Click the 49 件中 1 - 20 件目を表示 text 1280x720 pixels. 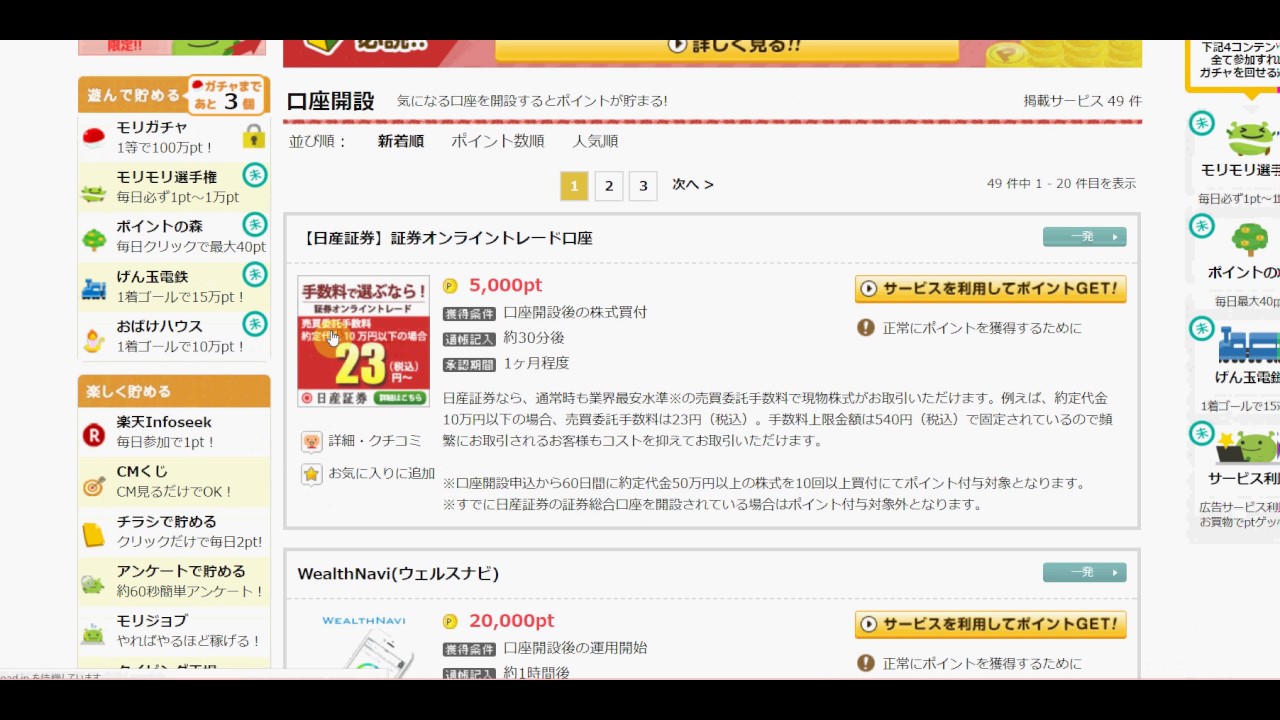coord(1061,184)
